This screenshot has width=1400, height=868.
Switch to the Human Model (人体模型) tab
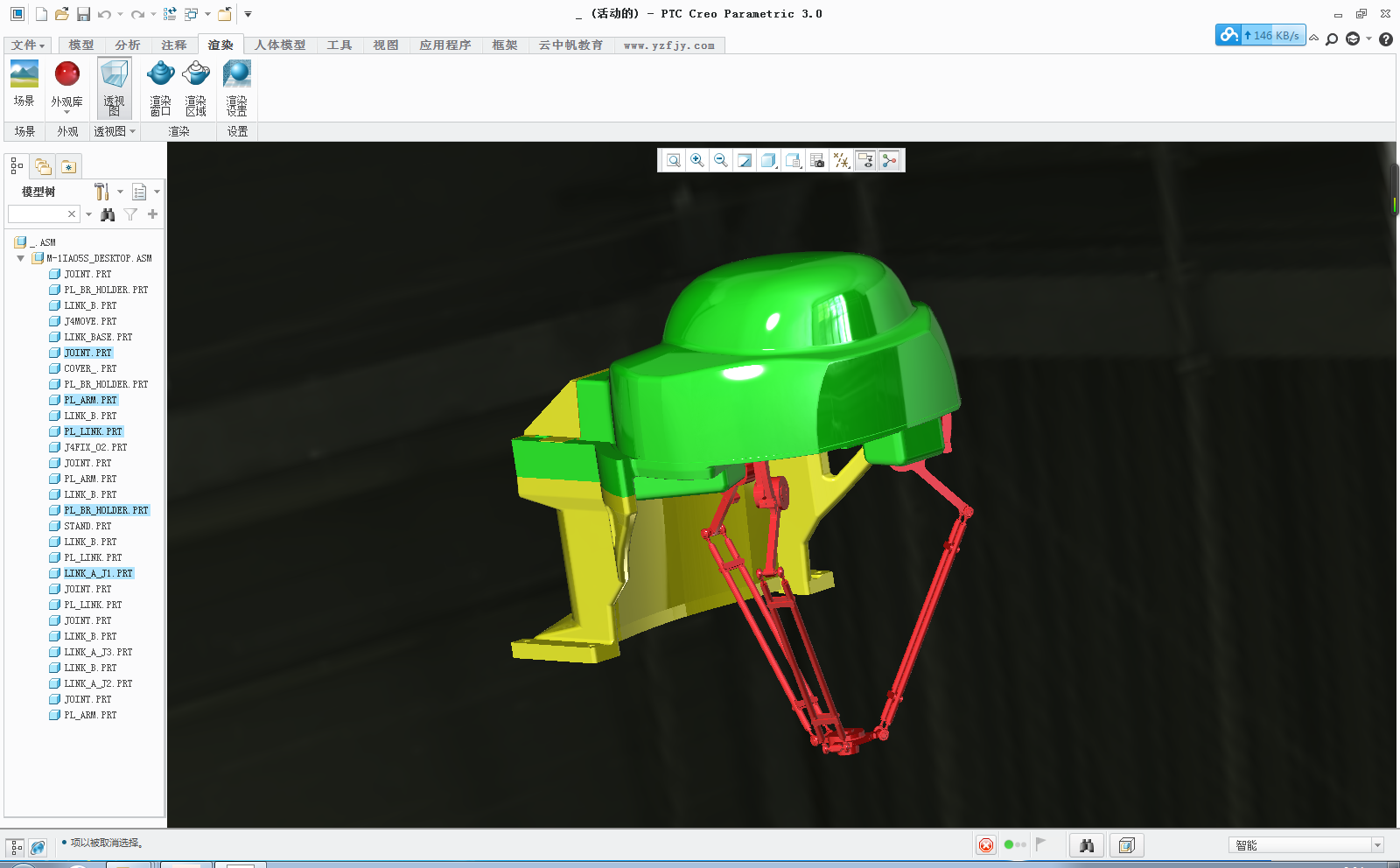280,45
